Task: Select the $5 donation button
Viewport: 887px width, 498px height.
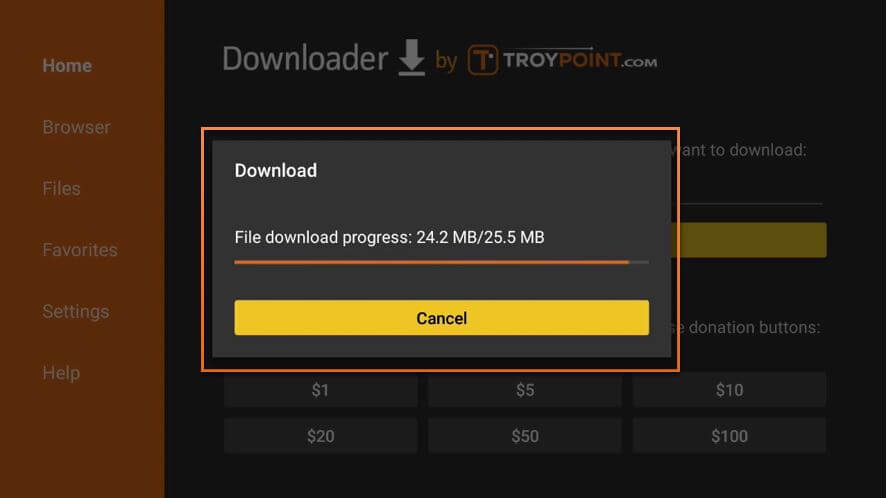Action: click(x=525, y=390)
